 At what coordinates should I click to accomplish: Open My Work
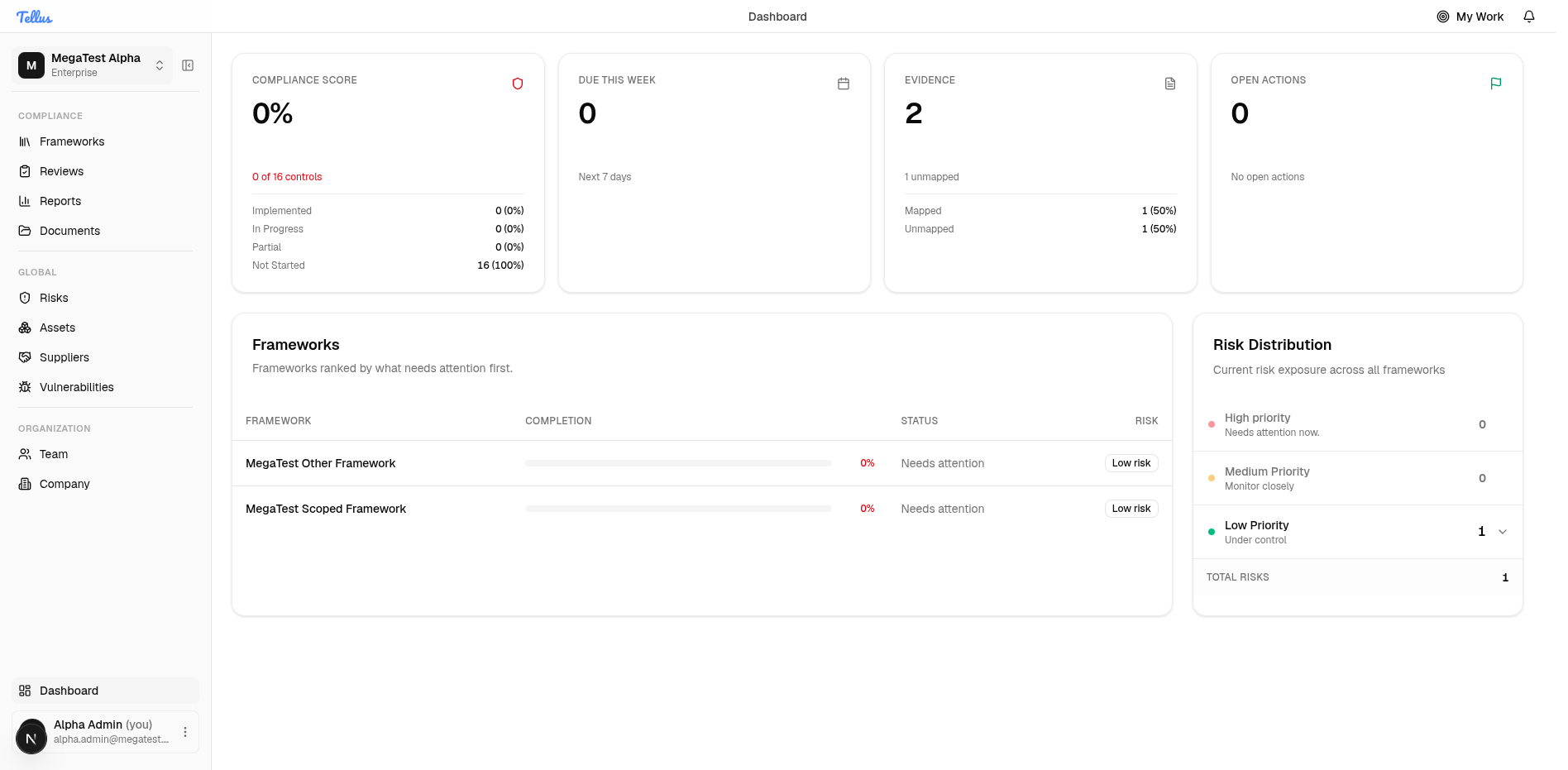point(1470,17)
